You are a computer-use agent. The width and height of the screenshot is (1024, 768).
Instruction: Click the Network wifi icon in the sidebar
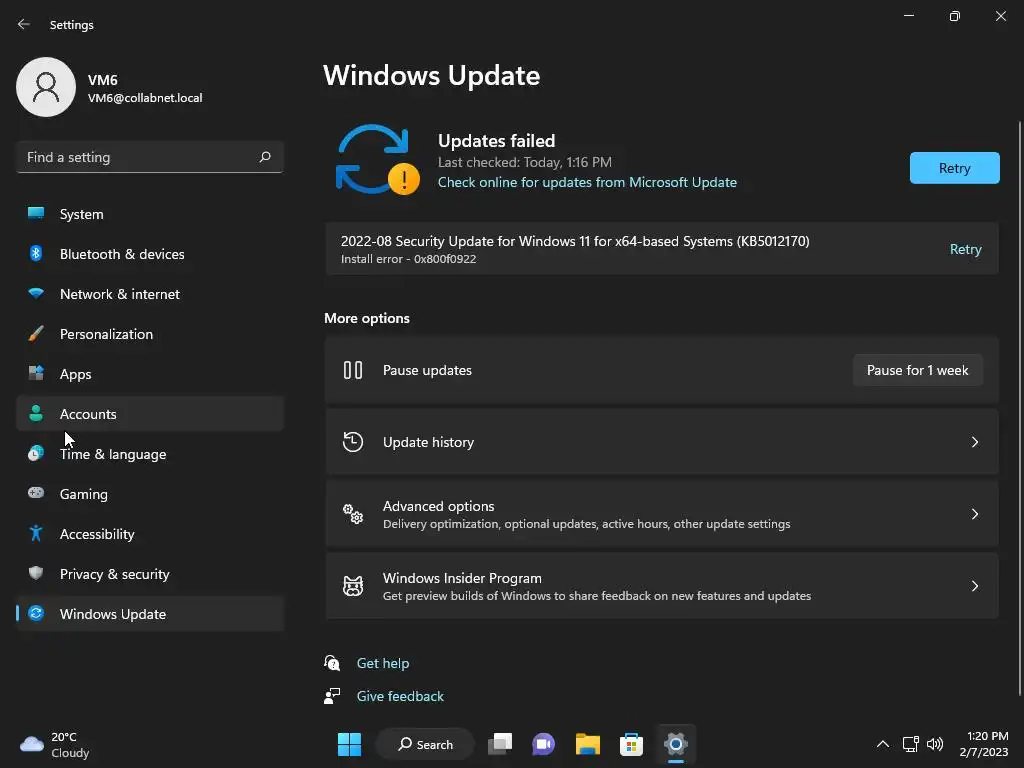36,293
